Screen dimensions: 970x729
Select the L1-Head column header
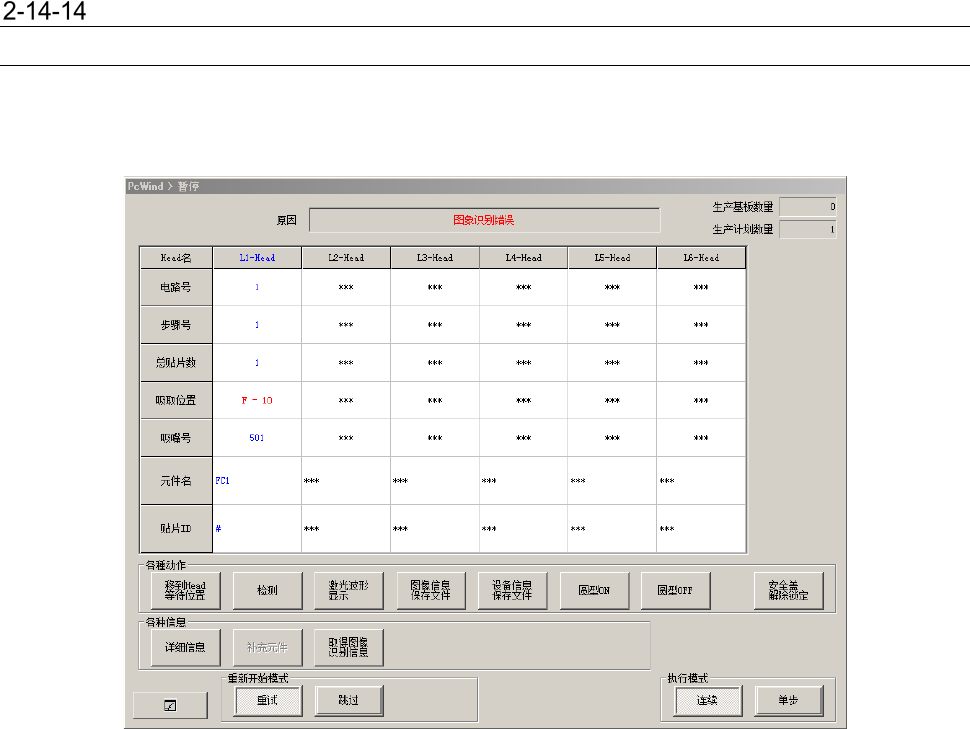point(257,257)
